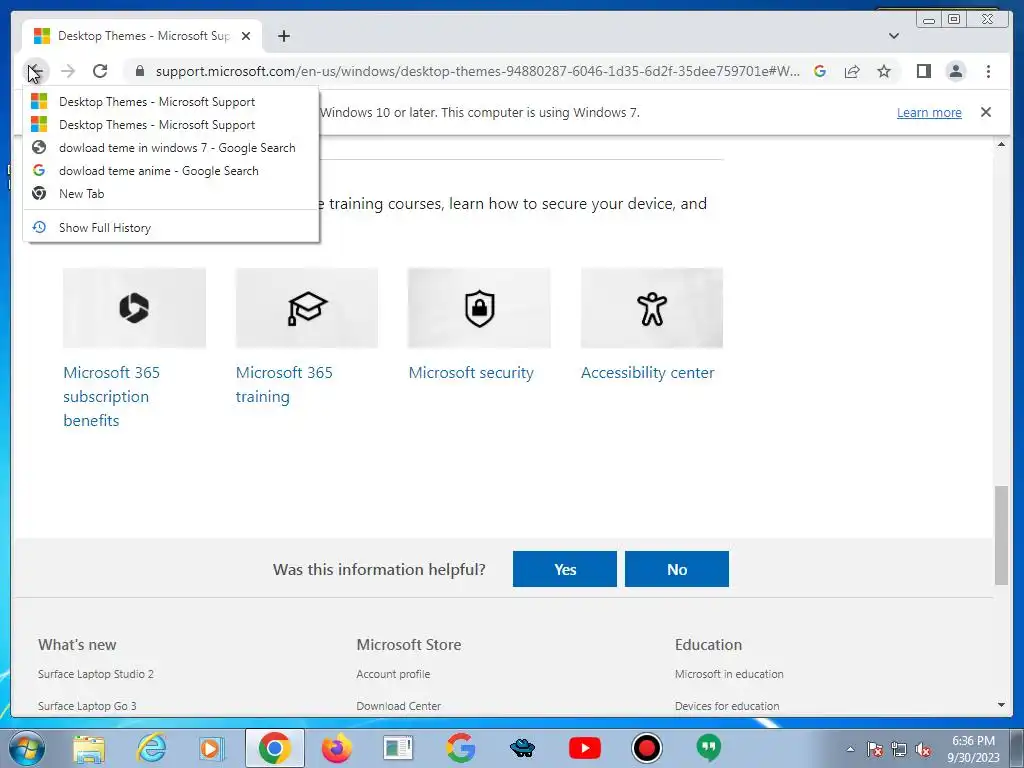Click the share page icon
This screenshot has height=768, width=1024.
(x=852, y=71)
